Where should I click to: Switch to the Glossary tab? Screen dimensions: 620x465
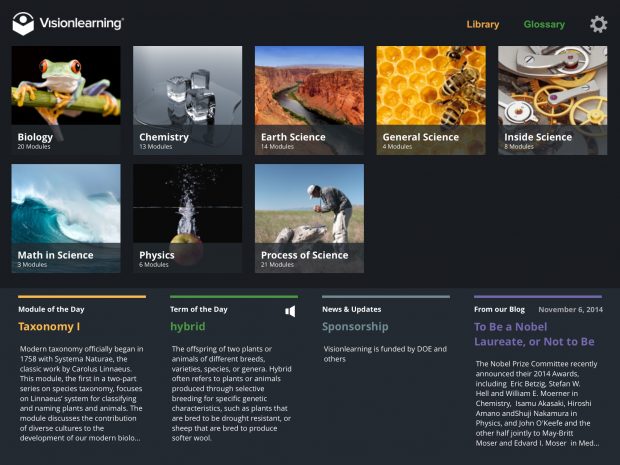[x=544, y=25]
